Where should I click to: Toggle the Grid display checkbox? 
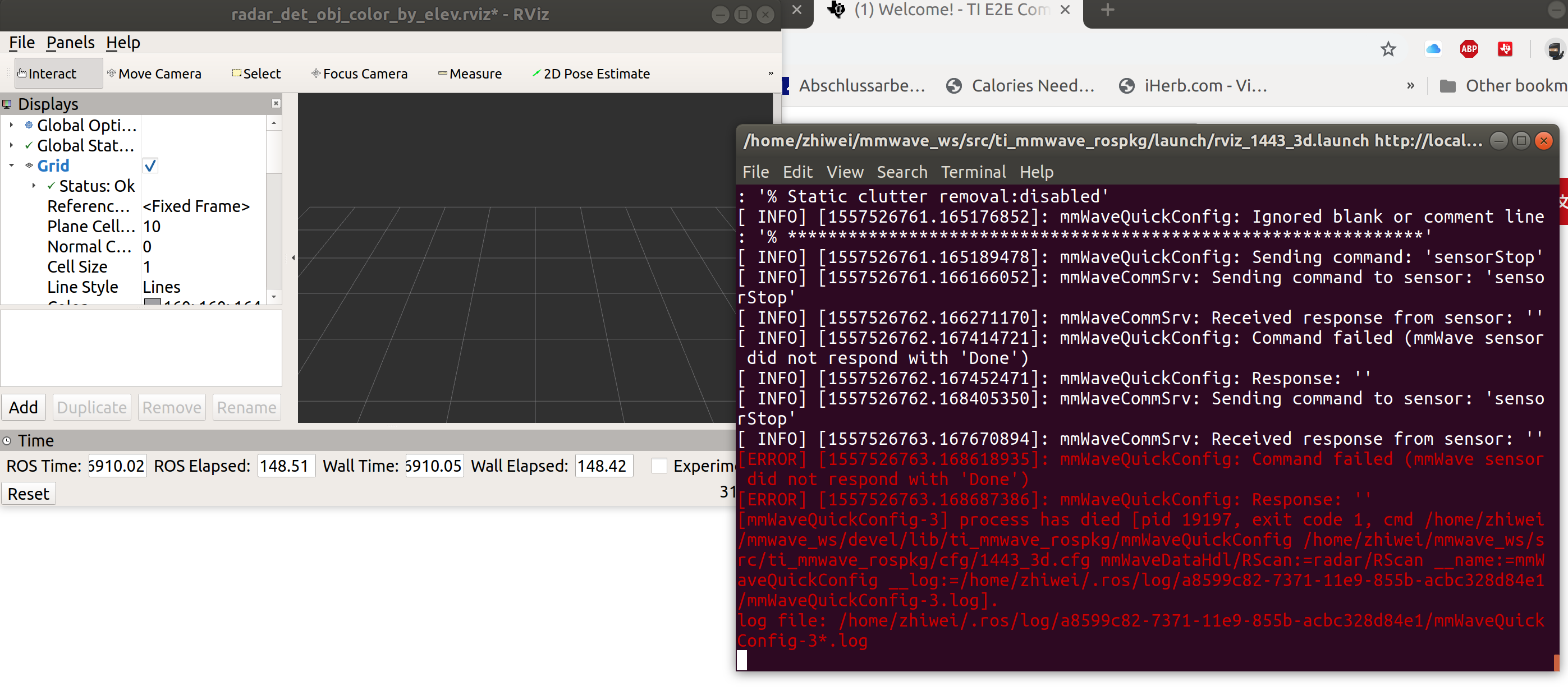[150, 165]
